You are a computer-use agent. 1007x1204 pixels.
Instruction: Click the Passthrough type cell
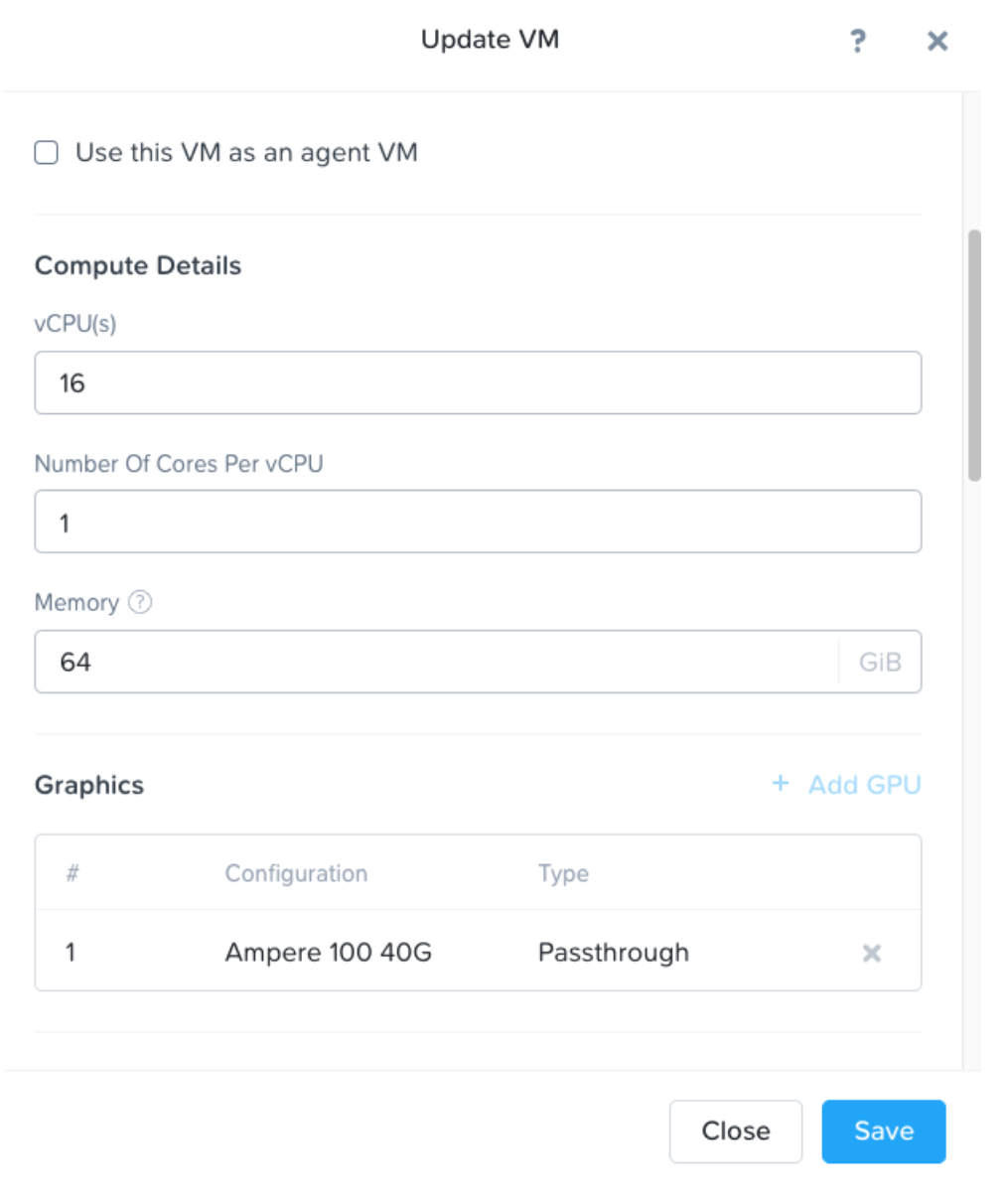(x=613, y=953)
